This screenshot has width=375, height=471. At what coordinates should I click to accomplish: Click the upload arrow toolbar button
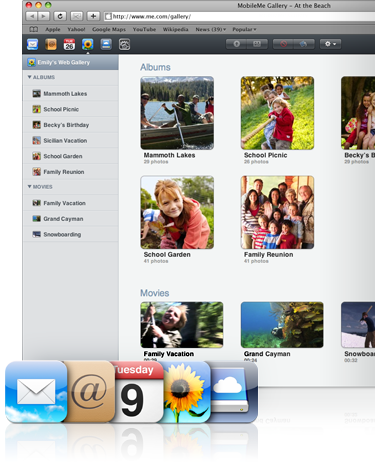(x=236, y=44)
